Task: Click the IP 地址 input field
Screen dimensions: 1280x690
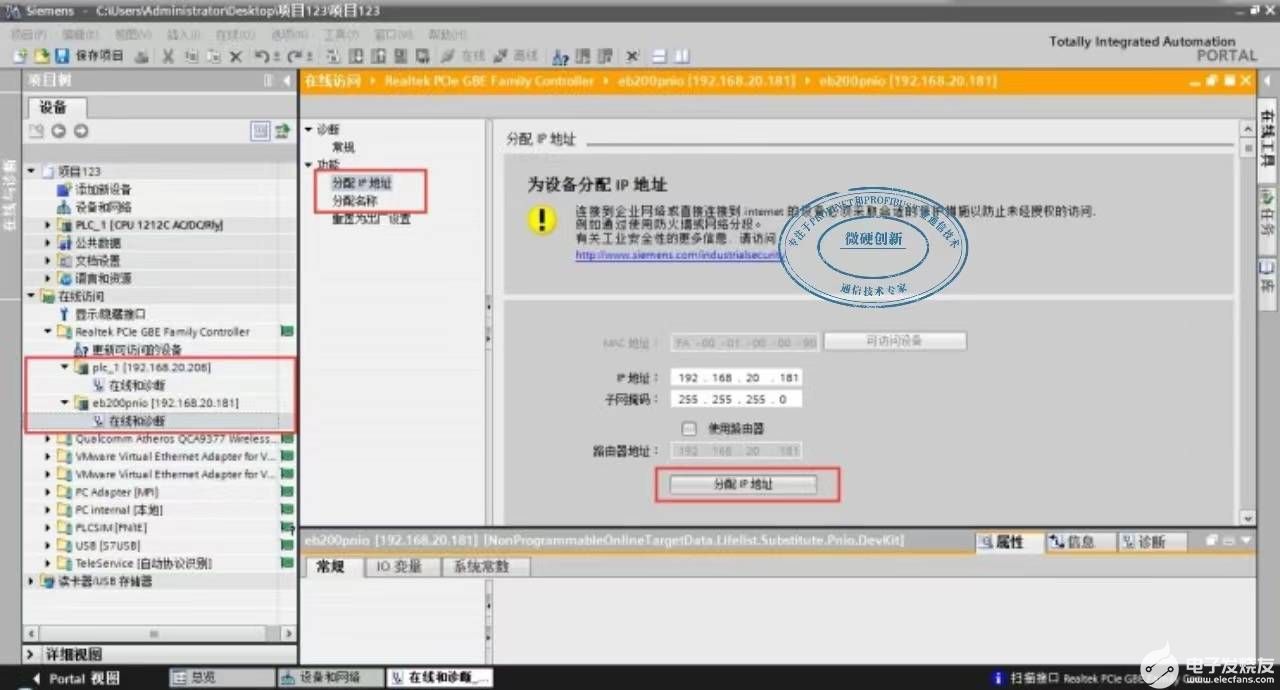Action: point(735,378)
